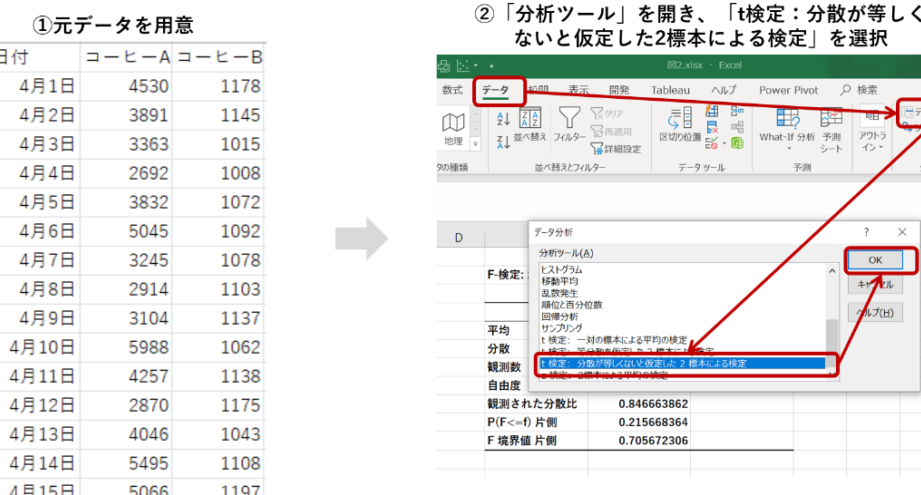Expand the Outline (アウトライン) dropdown
921x495 pixels.
(x=873, y=128)
